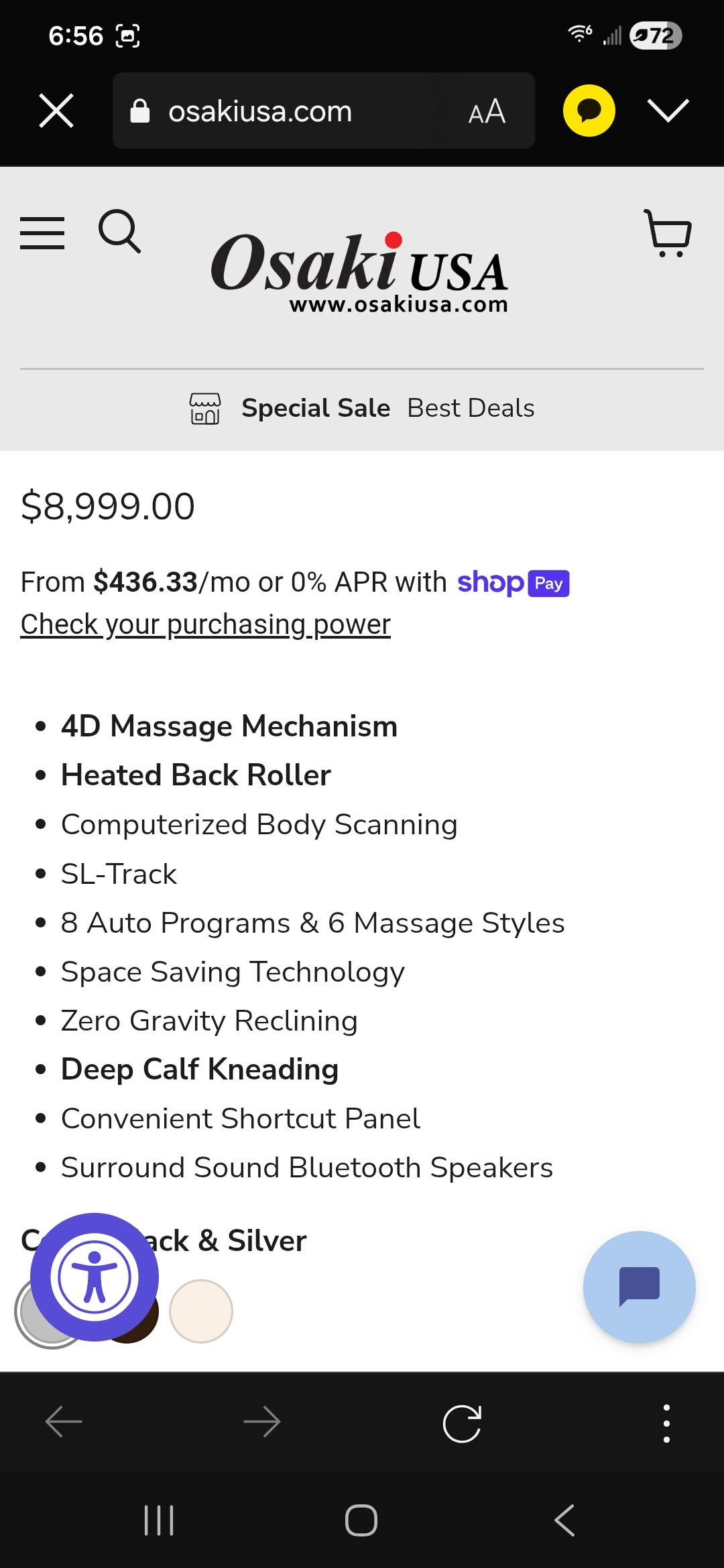Adjust text size with AA button
The height and width of the screenshot is (1568, 724).
487,112
